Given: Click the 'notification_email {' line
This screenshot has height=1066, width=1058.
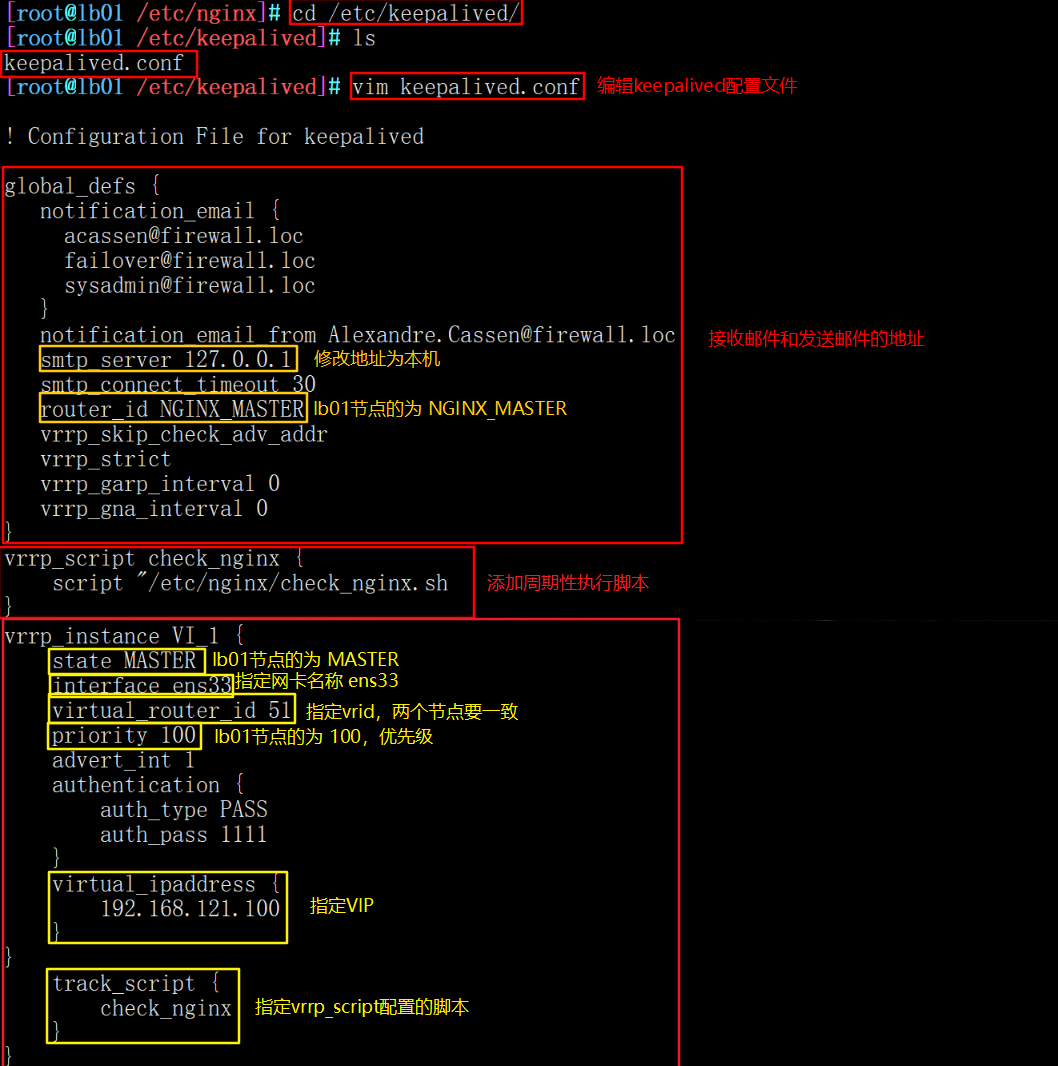Looking at the screenshot, I should tap(160, 211).
